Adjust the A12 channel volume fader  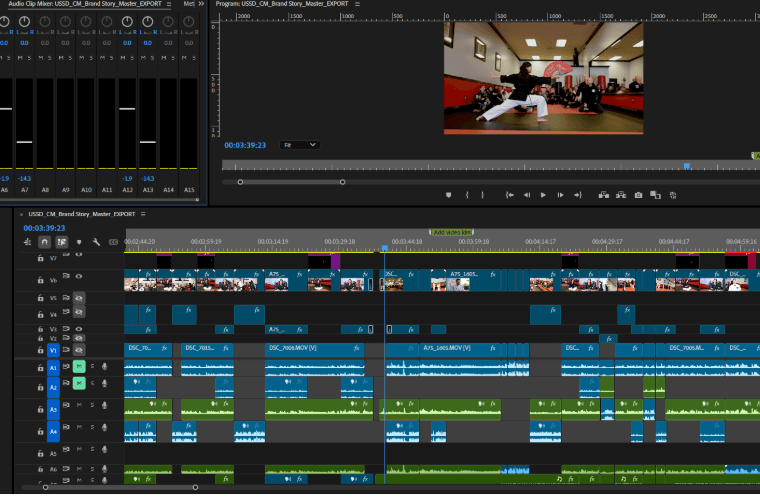(x=127, y=109)
